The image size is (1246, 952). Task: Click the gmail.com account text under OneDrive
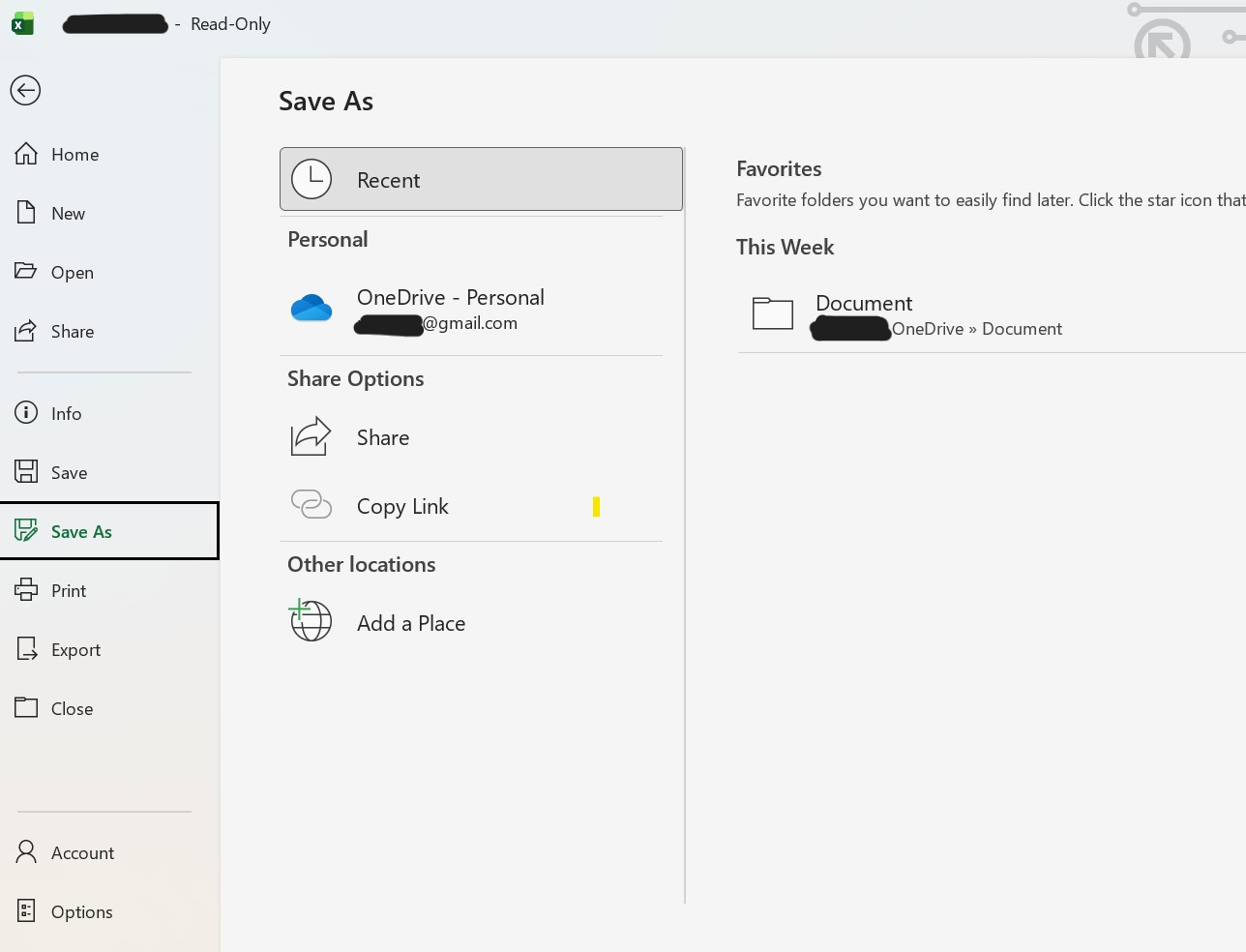point(470,323)
